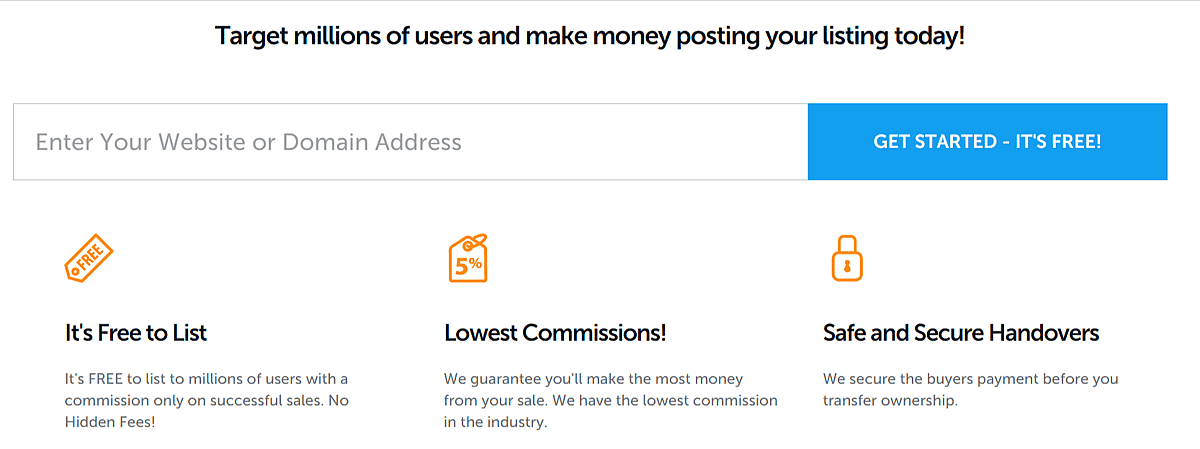Click the "Hidden Fees!" text

point(110,422)
